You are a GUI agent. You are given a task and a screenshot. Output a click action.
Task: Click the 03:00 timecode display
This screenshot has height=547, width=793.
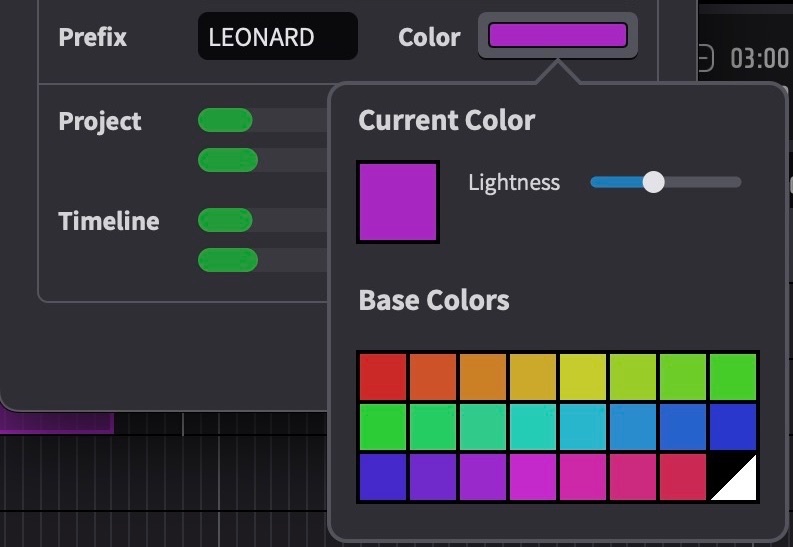coord(759,58)
